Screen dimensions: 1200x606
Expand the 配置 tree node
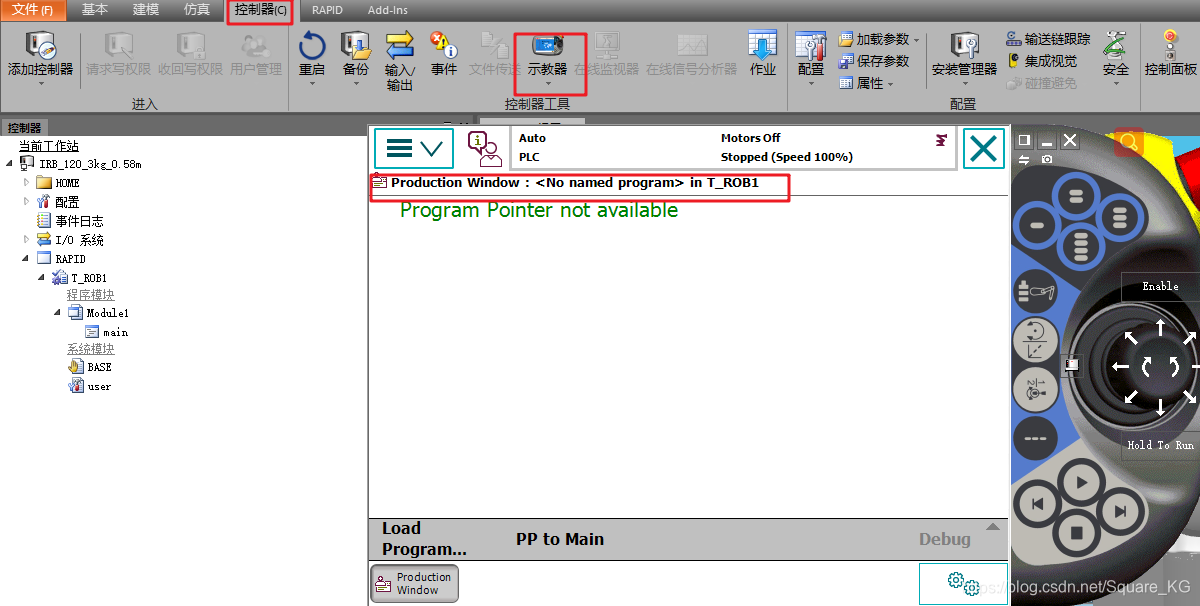tap(27, 202)
